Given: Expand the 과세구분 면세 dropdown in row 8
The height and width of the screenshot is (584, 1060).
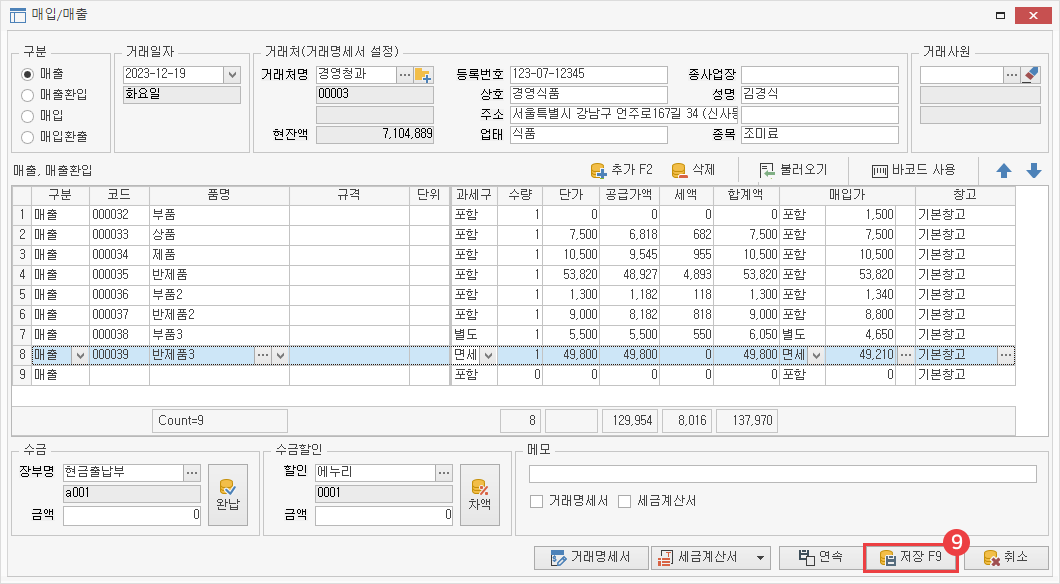Looking at the screenshot, I should tap(489, 355).
